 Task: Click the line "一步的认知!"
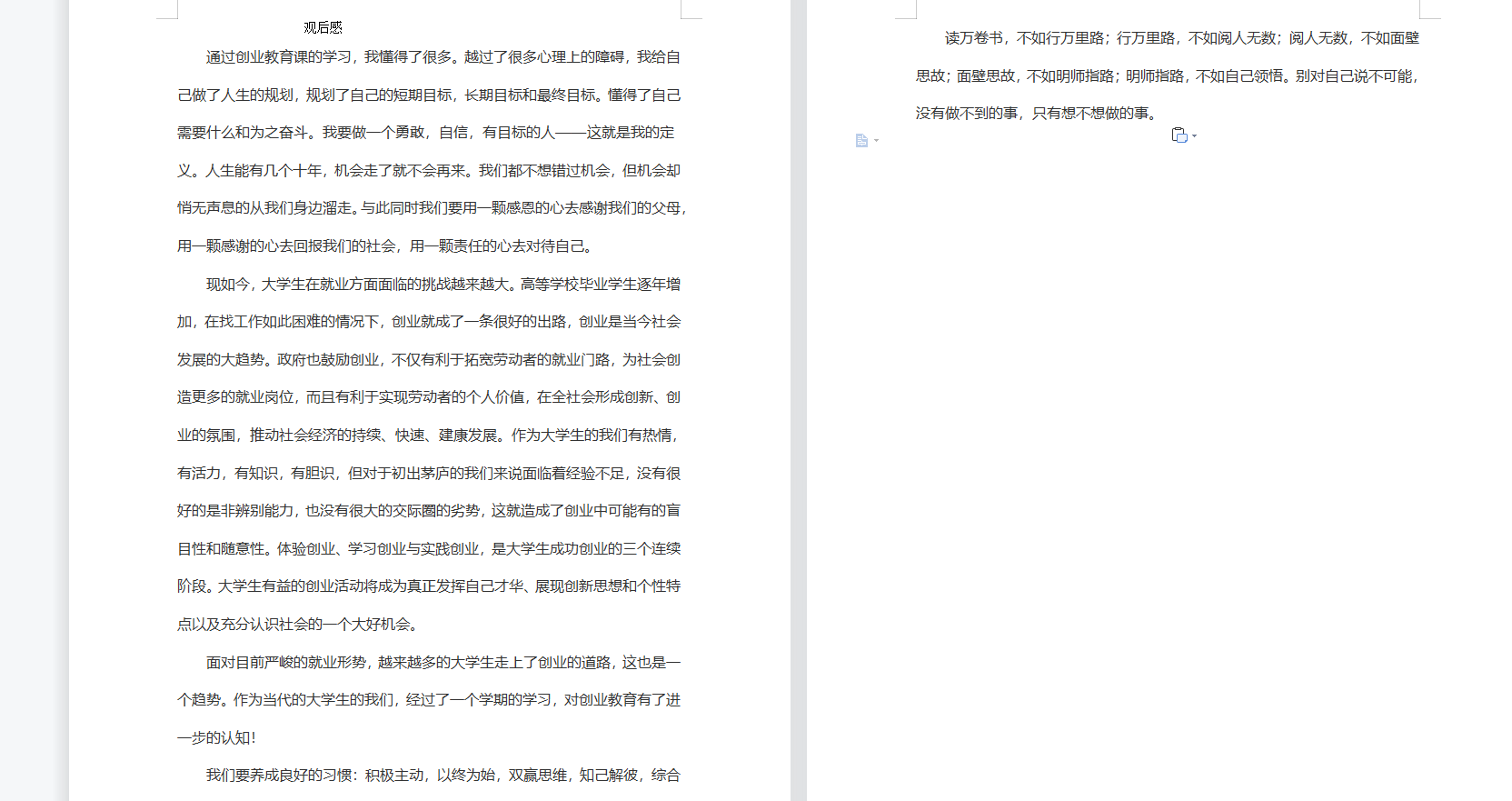click(216, 738)
